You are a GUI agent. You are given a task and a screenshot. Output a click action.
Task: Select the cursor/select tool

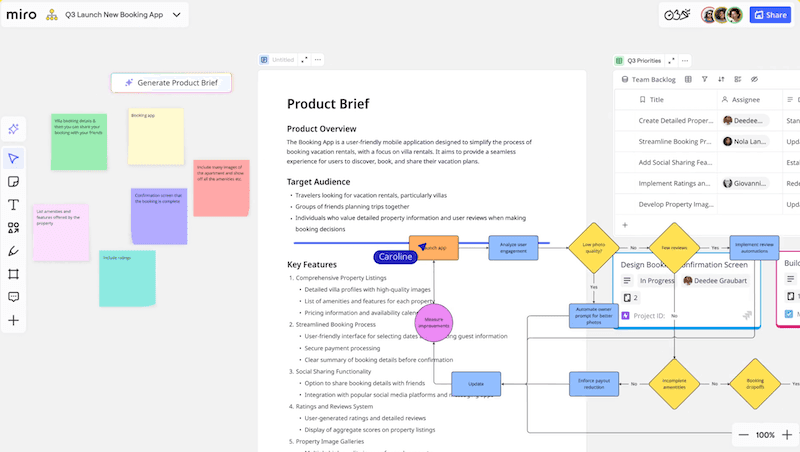pyautogui.click(x=14, y=159)
